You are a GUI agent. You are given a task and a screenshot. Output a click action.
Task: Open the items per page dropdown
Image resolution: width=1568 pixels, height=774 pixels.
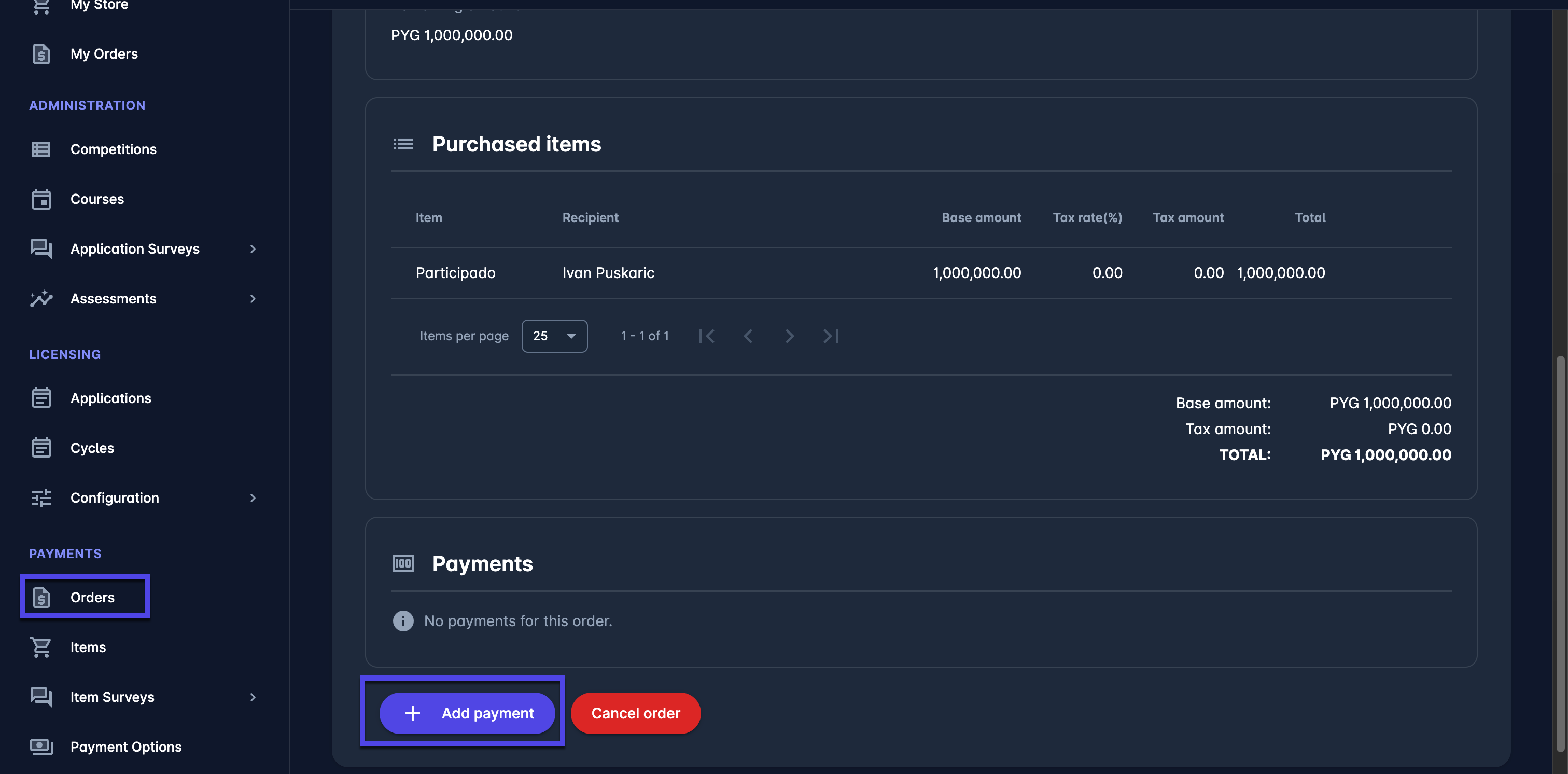[x=554, y=336]
